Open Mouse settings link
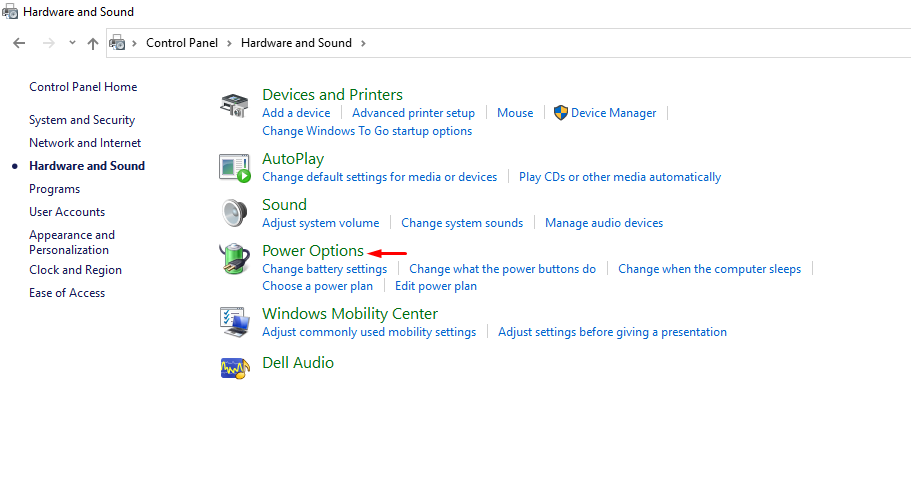 click(515, 113)
